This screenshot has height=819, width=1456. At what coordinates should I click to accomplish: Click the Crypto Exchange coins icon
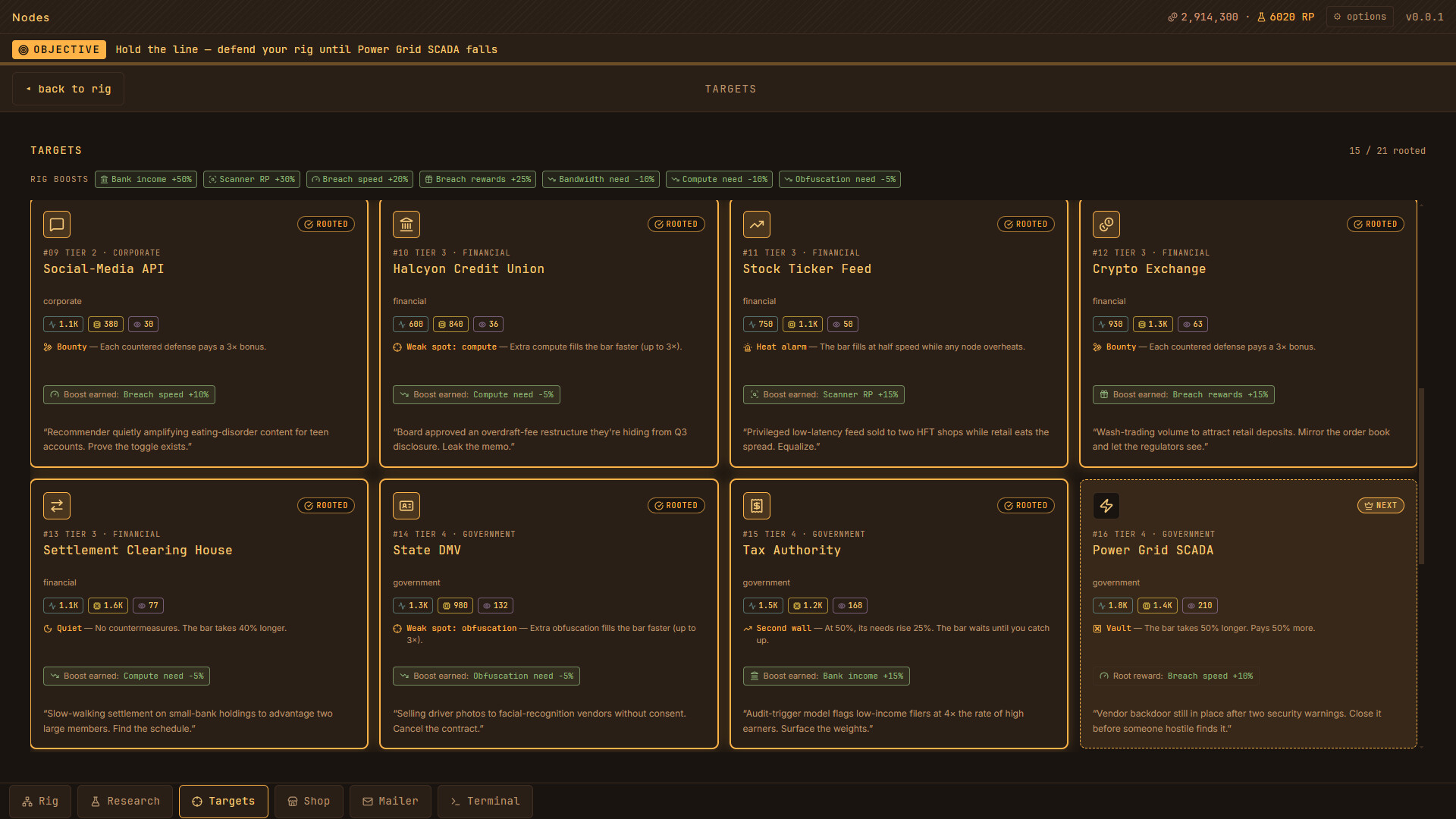(x=1106, y=224)
